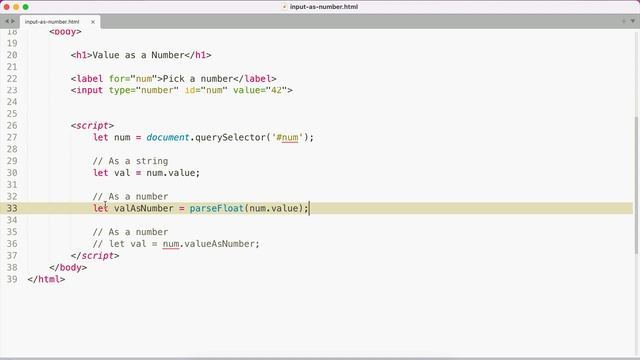Minimize the window with yellow button
This screenshot has width=640, height=360.
point(16,7)
